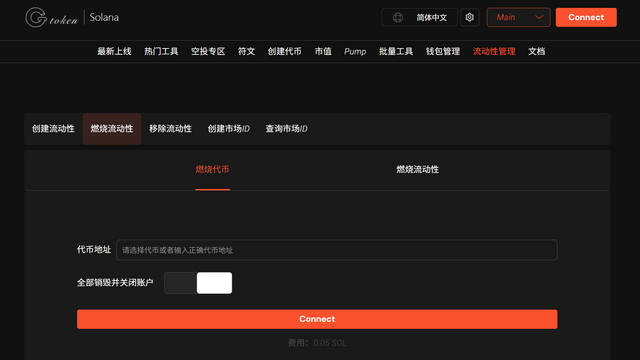Open the 简体中文 language selector

419,17
